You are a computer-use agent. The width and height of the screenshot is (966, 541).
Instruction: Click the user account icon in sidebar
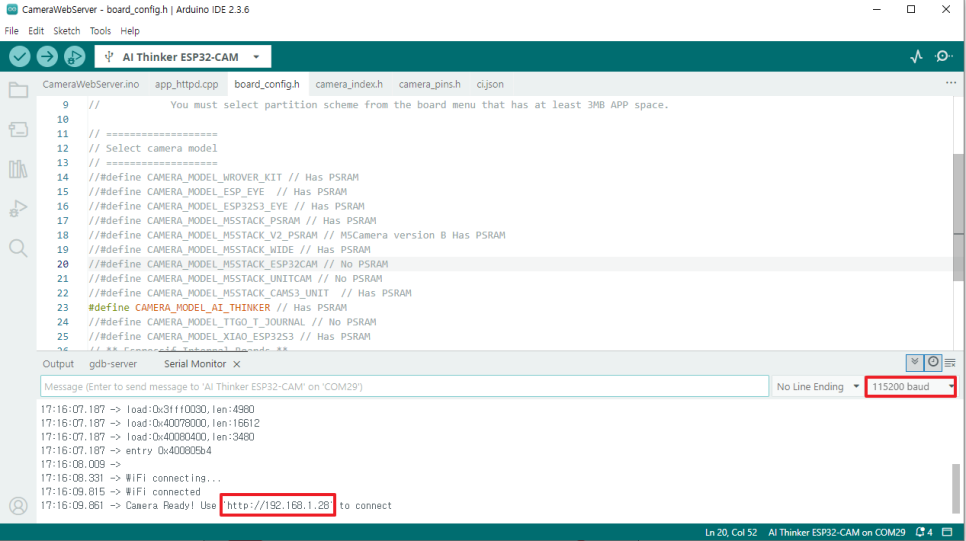tap(18, 506)
